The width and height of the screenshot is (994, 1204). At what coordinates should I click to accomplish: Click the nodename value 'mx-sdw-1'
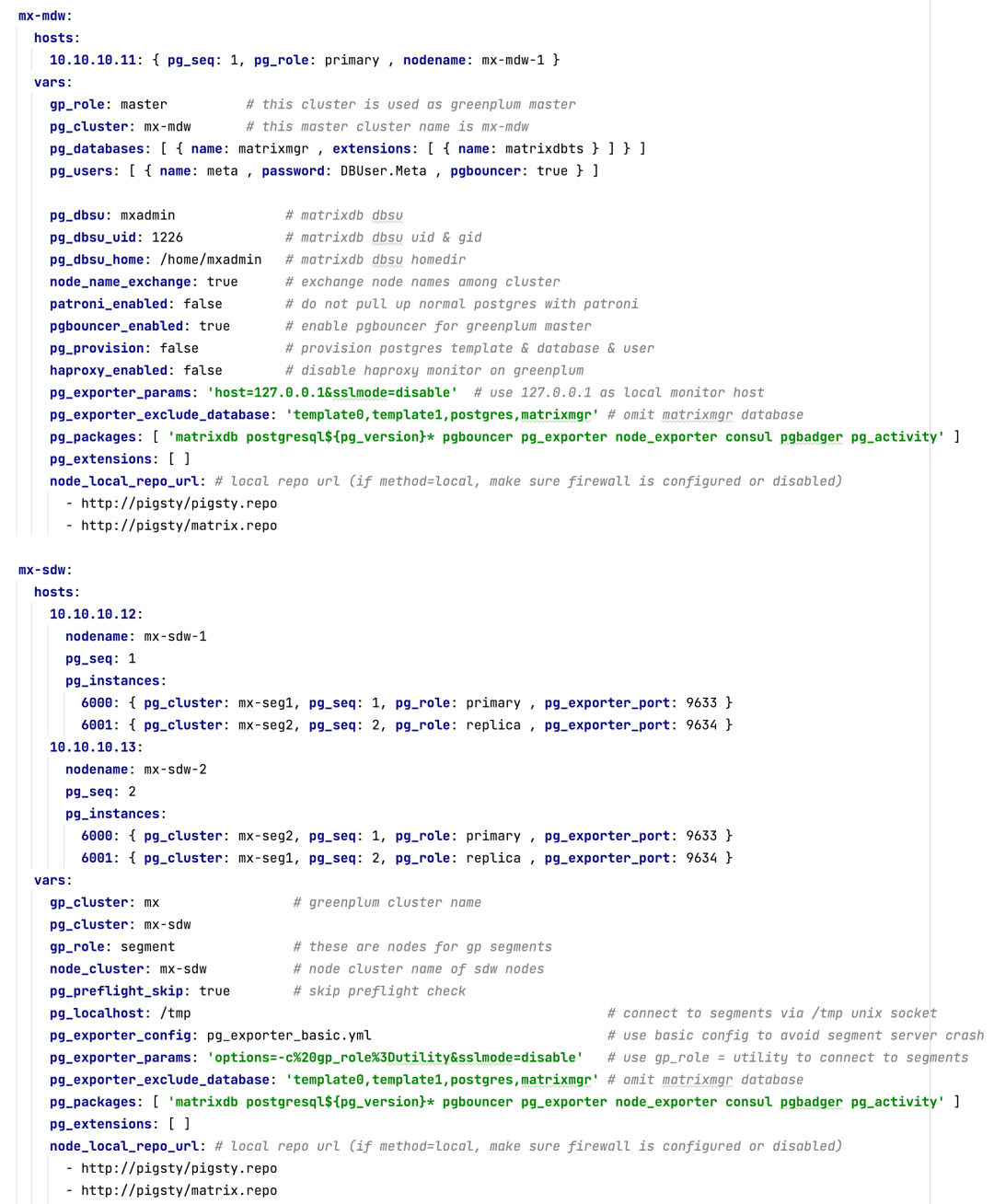point(175,636)
